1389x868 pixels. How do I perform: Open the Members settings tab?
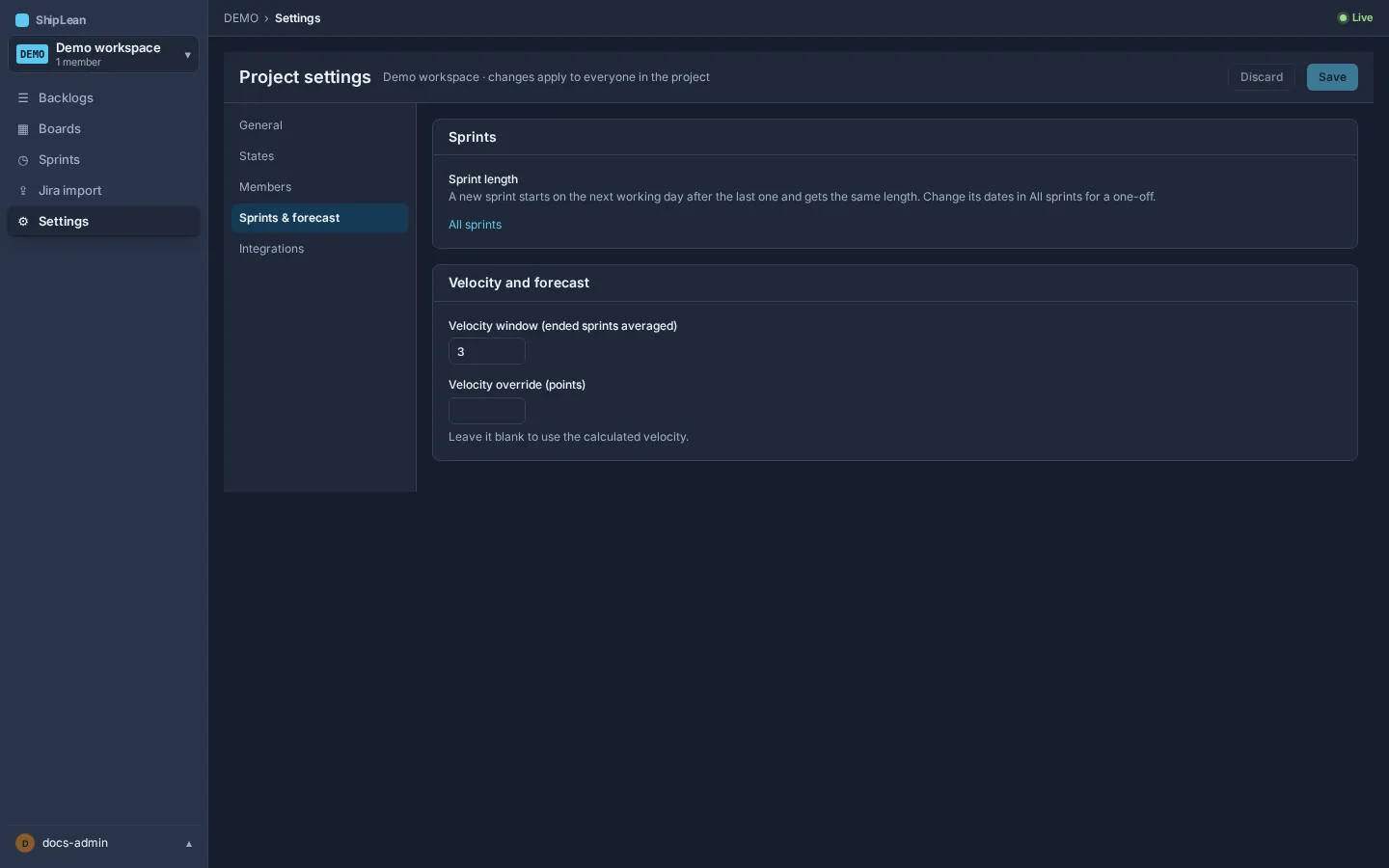320,187
